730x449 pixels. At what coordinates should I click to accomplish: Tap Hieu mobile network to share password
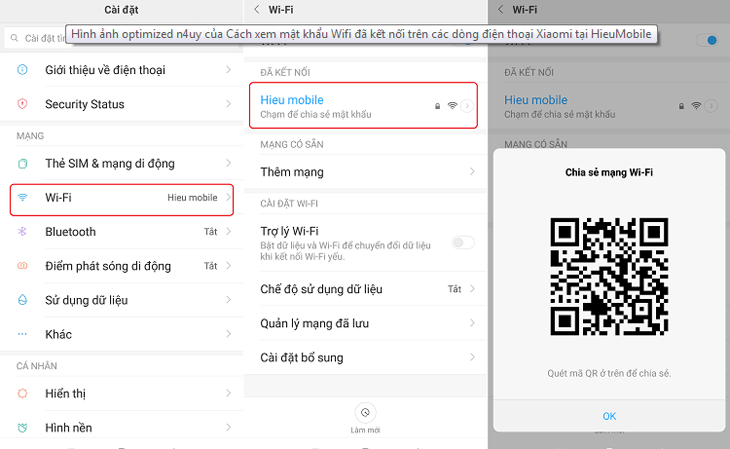[363, 106]
